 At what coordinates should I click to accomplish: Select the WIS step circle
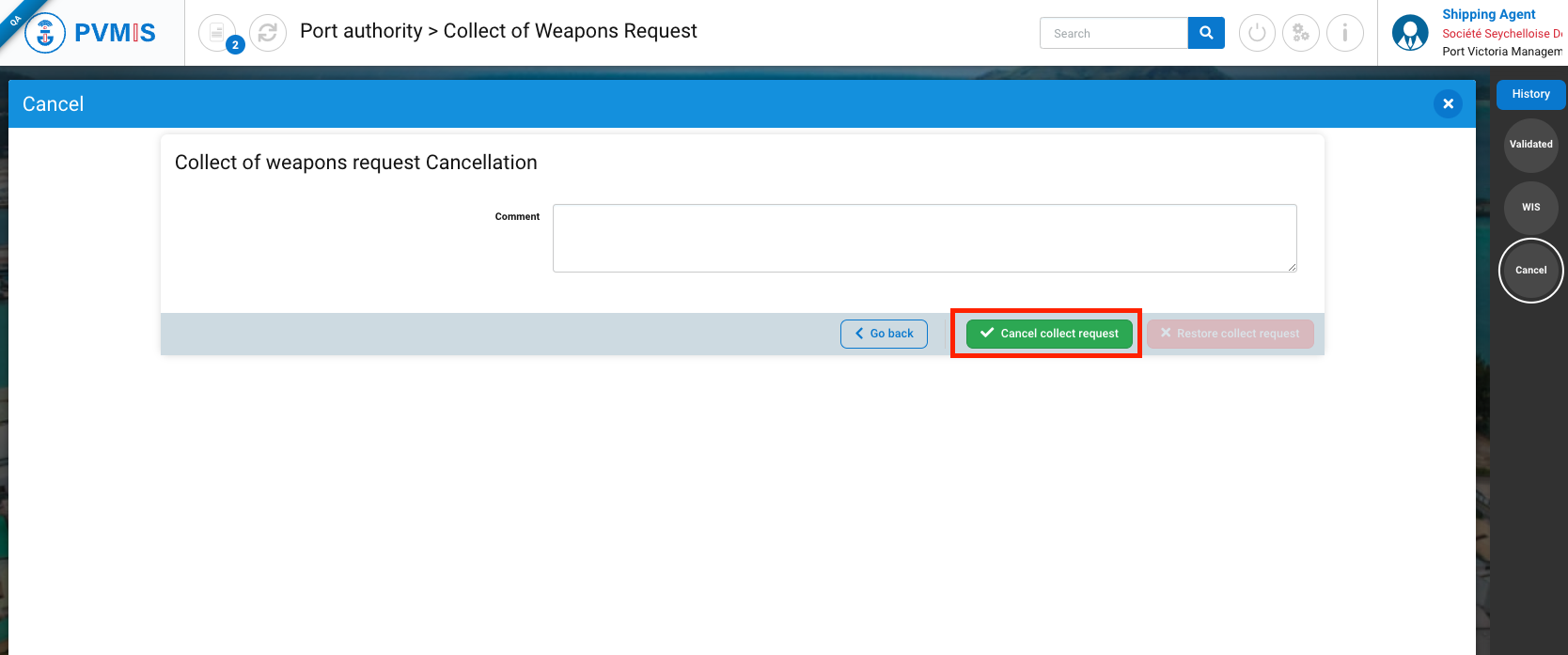pos(1530,208)
